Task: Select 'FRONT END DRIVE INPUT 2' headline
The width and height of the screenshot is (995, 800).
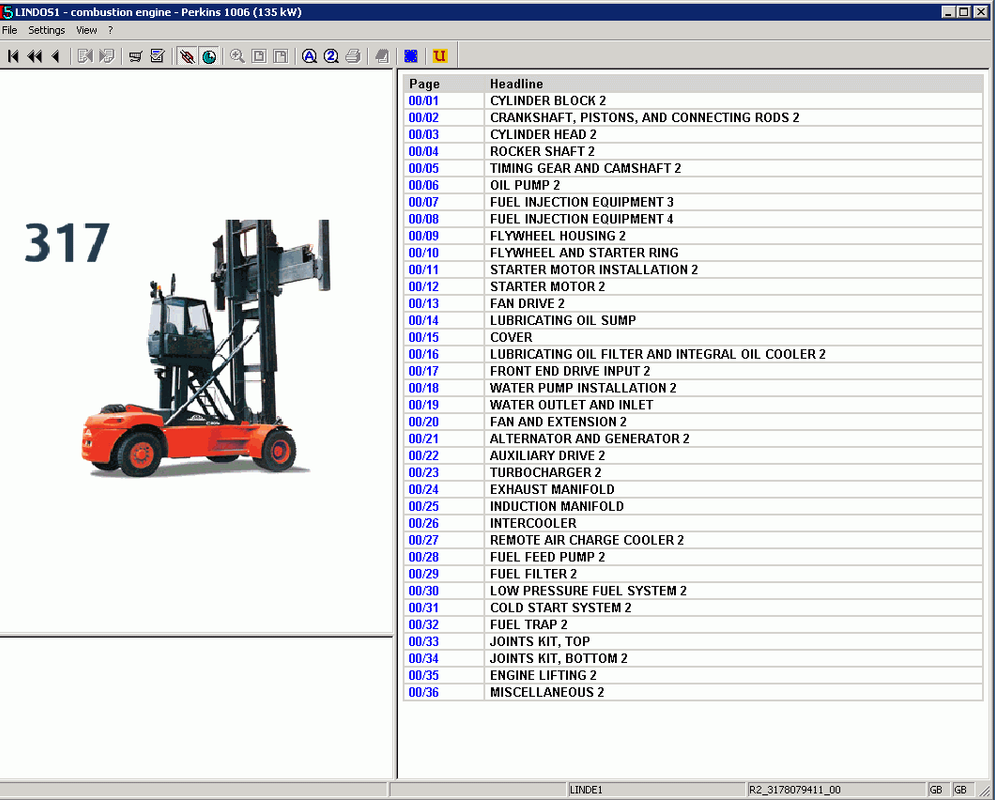Action: (570, 371)
